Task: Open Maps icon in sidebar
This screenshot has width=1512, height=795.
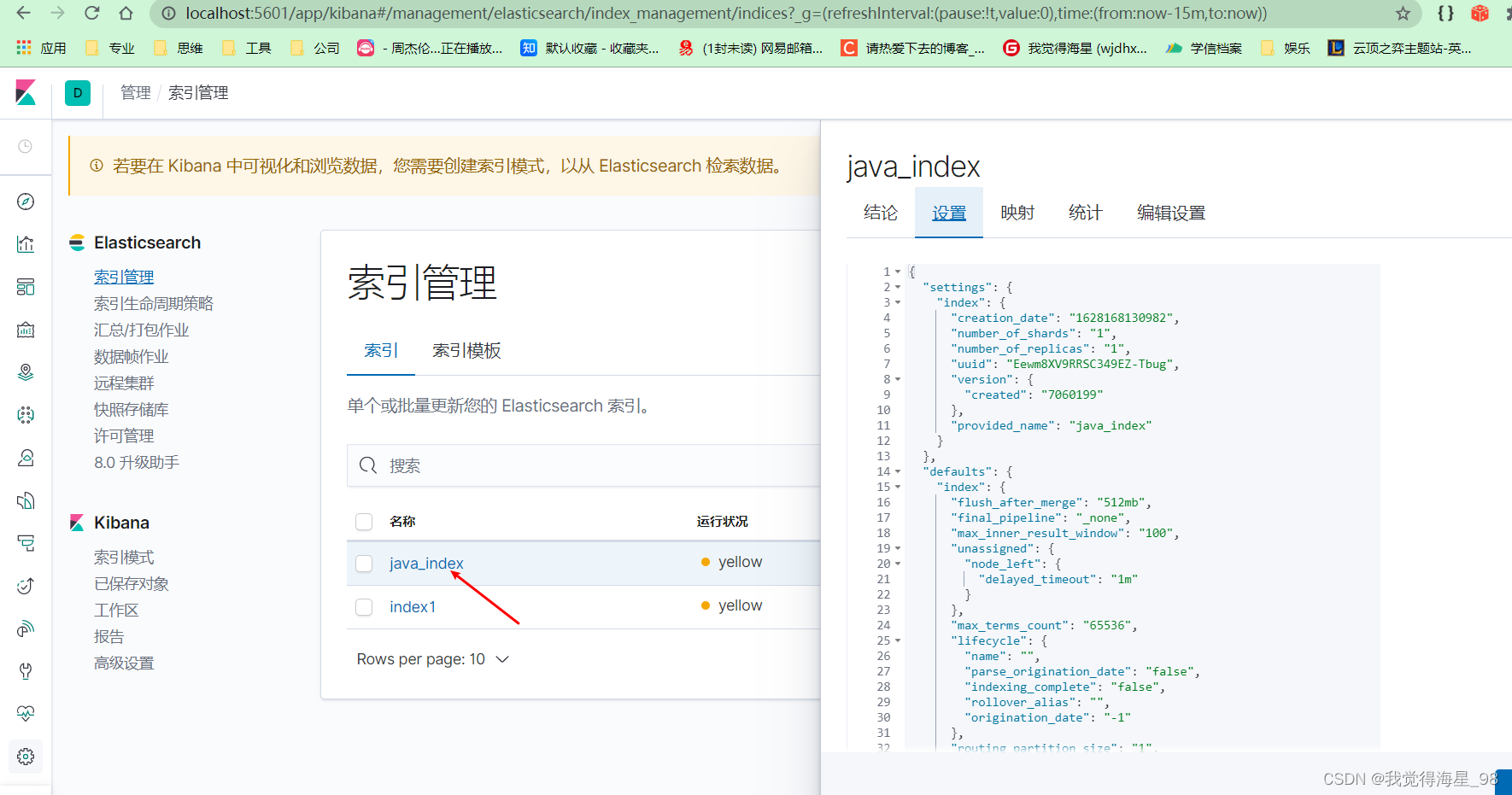Action: 26,372
